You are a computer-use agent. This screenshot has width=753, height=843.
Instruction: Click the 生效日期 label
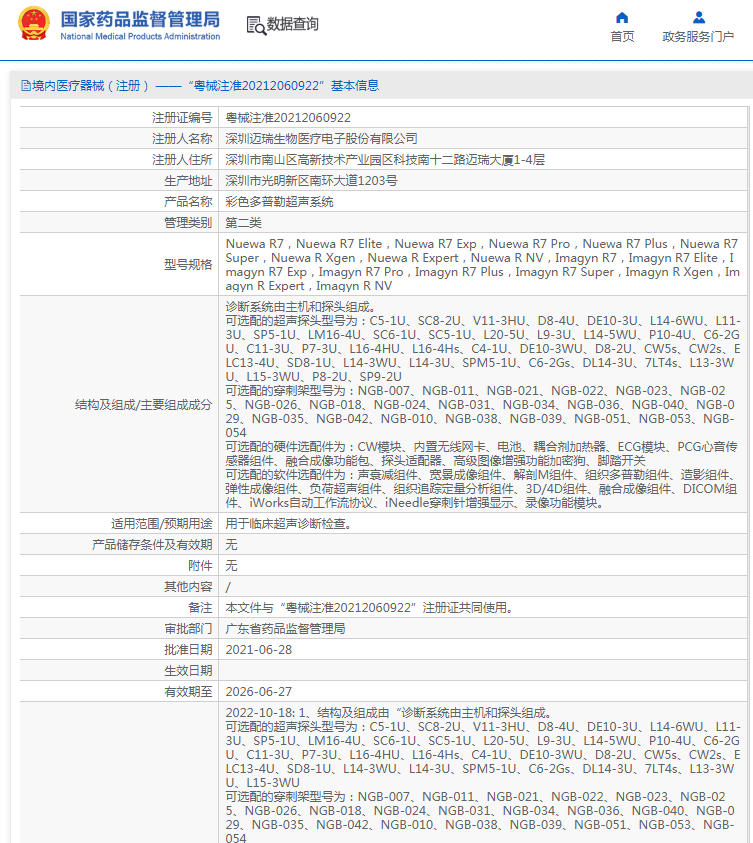188,670
